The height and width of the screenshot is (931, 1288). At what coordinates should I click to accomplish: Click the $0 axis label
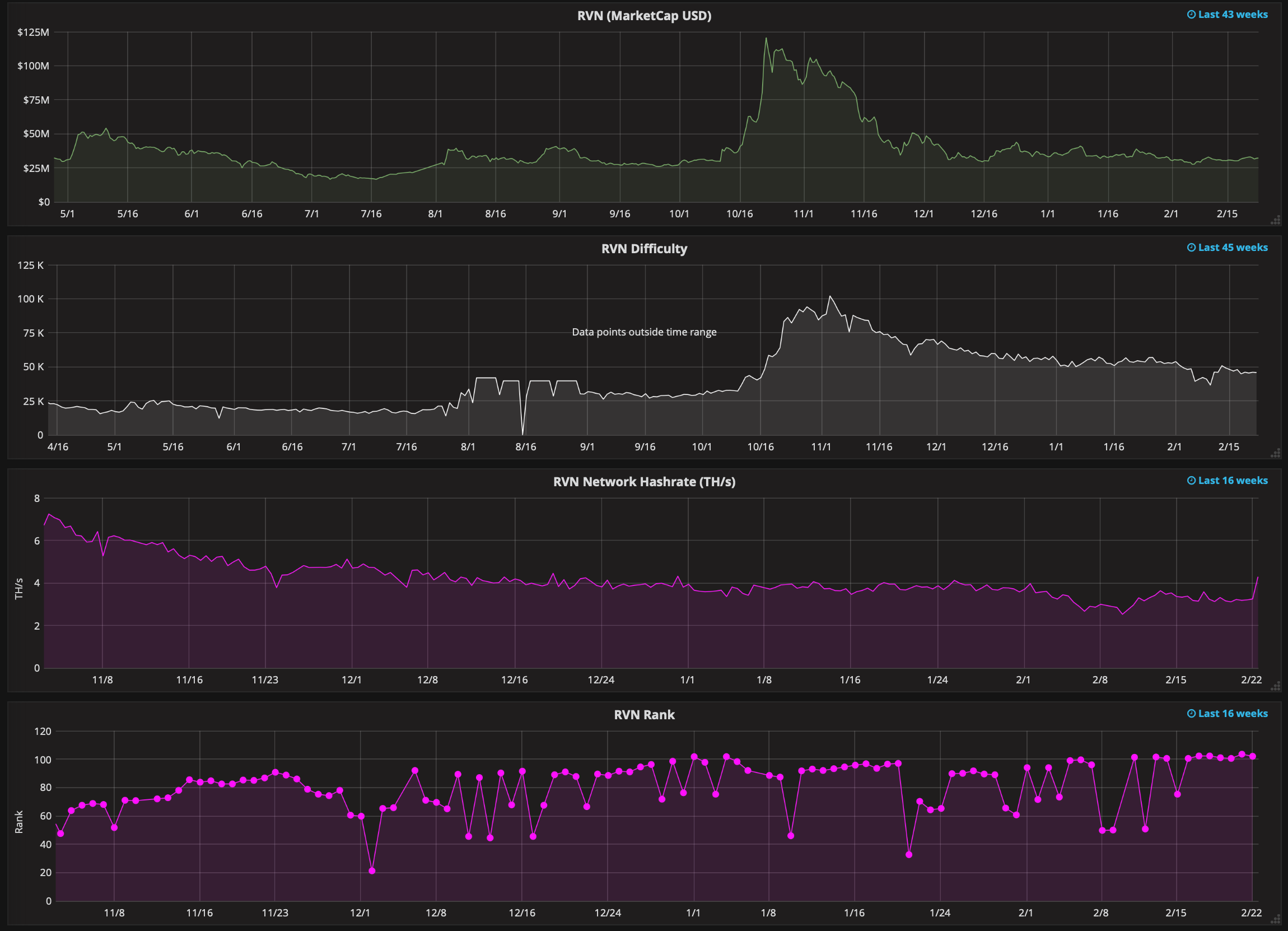[44, 202]
